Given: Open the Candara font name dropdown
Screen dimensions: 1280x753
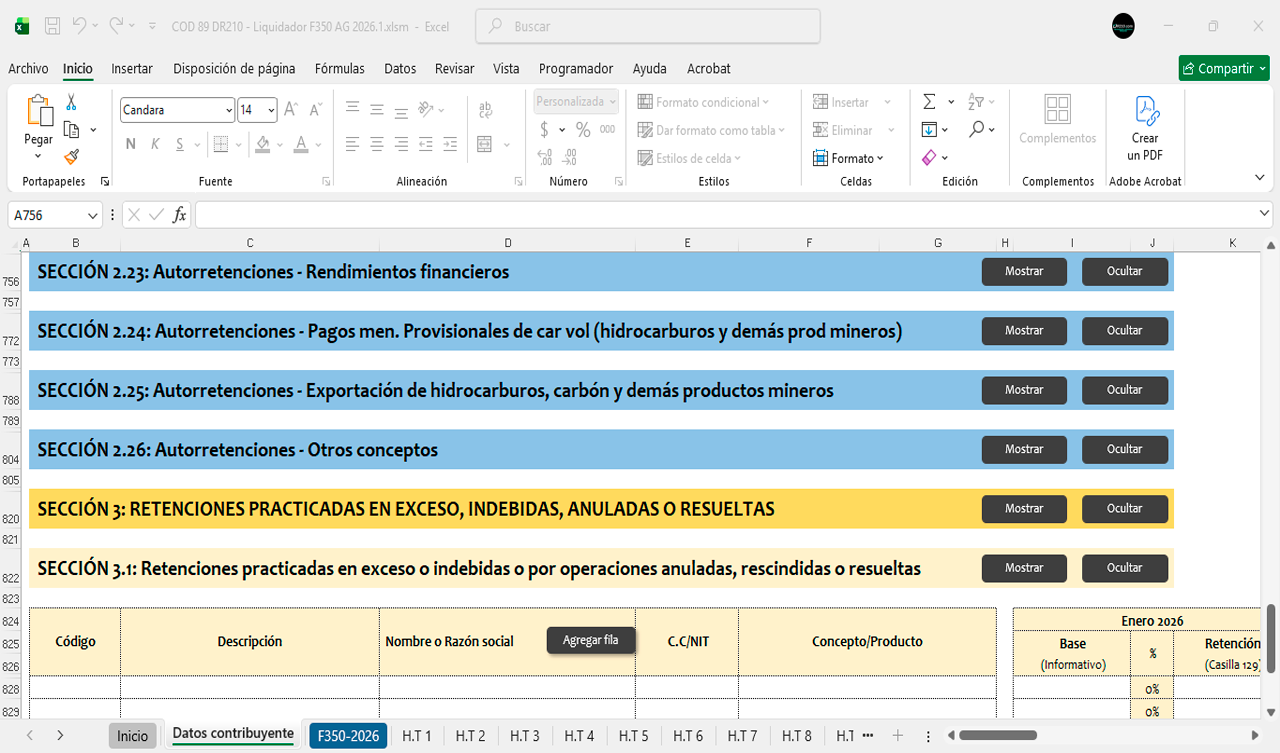Looking at the screenshot, I should [229, 110].
